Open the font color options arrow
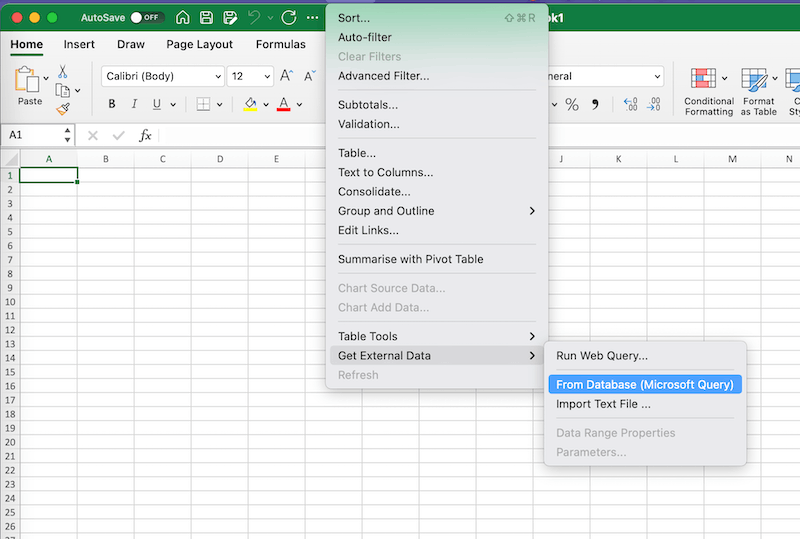Screen dimensions: 800x539 (x=299, y=105)
